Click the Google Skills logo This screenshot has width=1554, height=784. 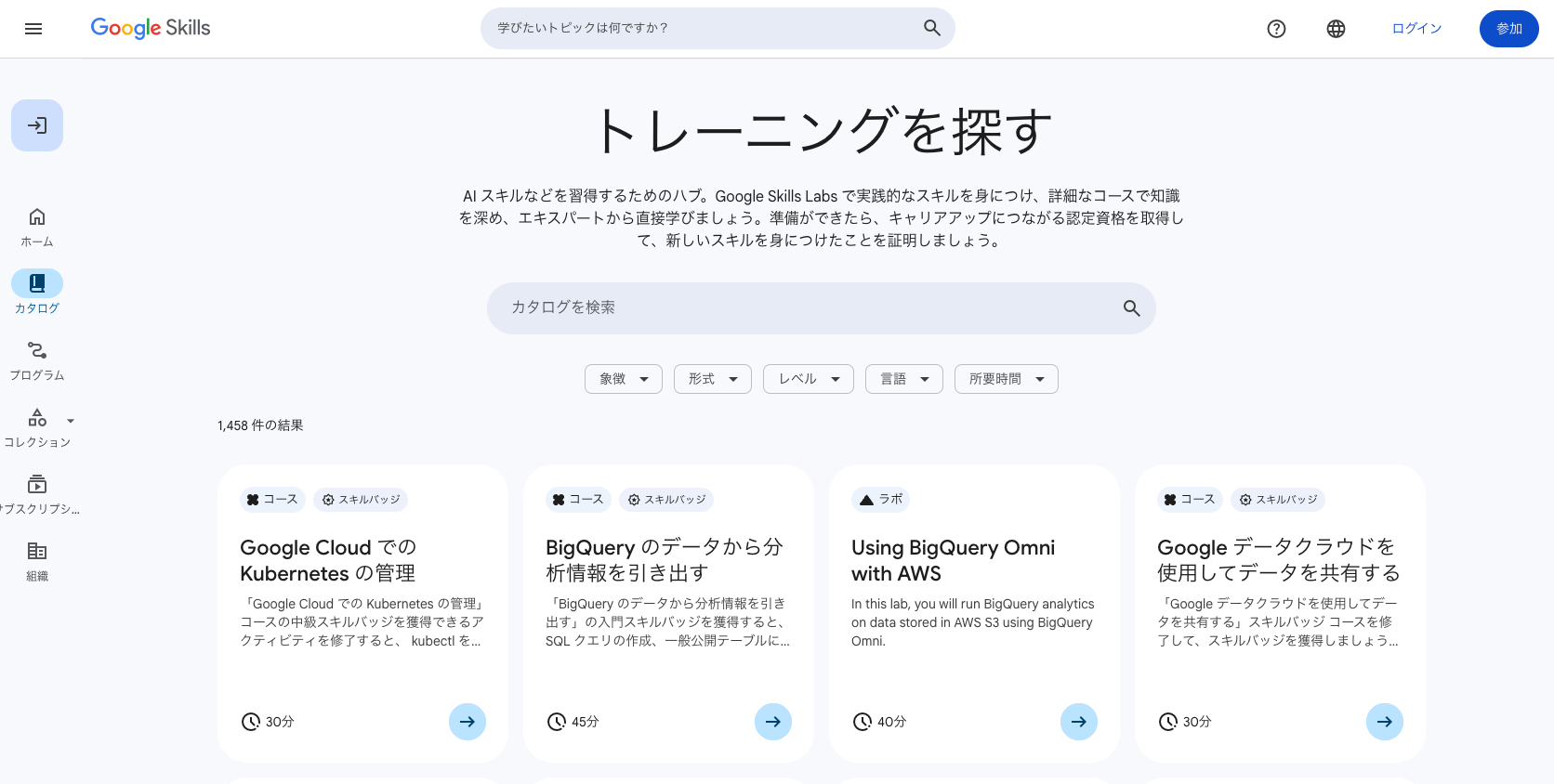tap(151, 28)
